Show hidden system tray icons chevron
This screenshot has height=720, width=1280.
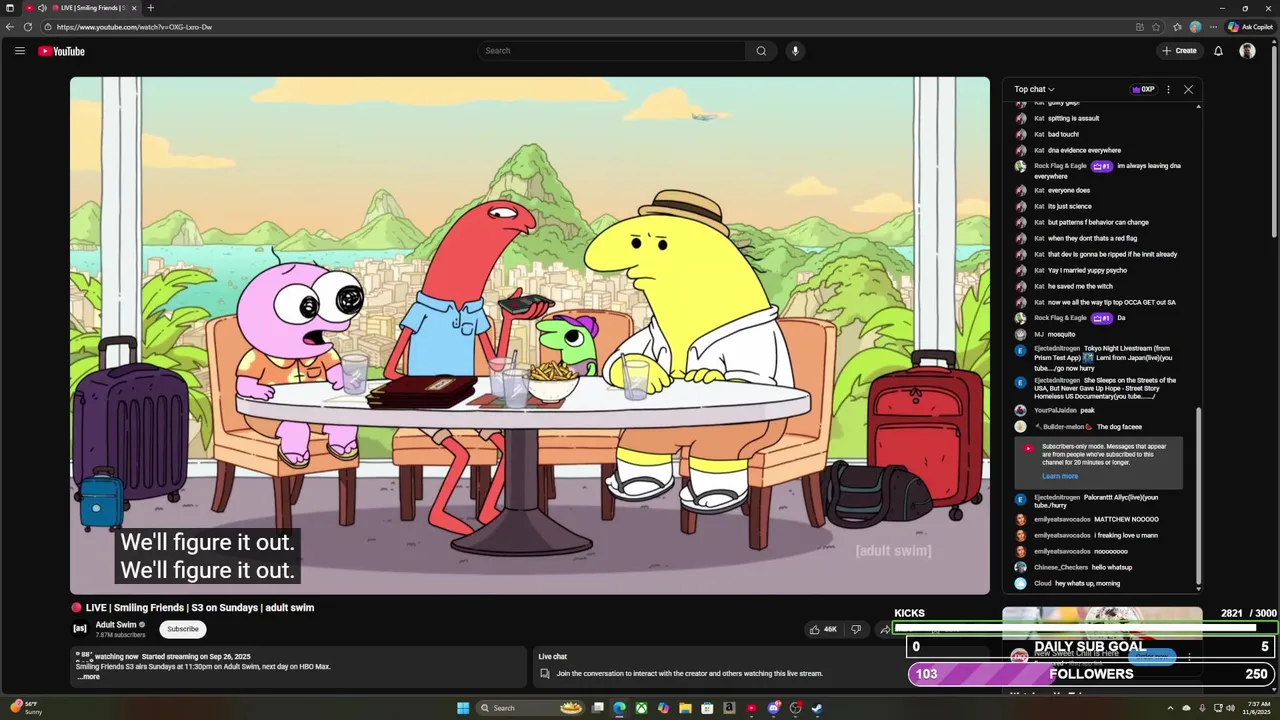pyautogui.click(x=1172, y=708)
